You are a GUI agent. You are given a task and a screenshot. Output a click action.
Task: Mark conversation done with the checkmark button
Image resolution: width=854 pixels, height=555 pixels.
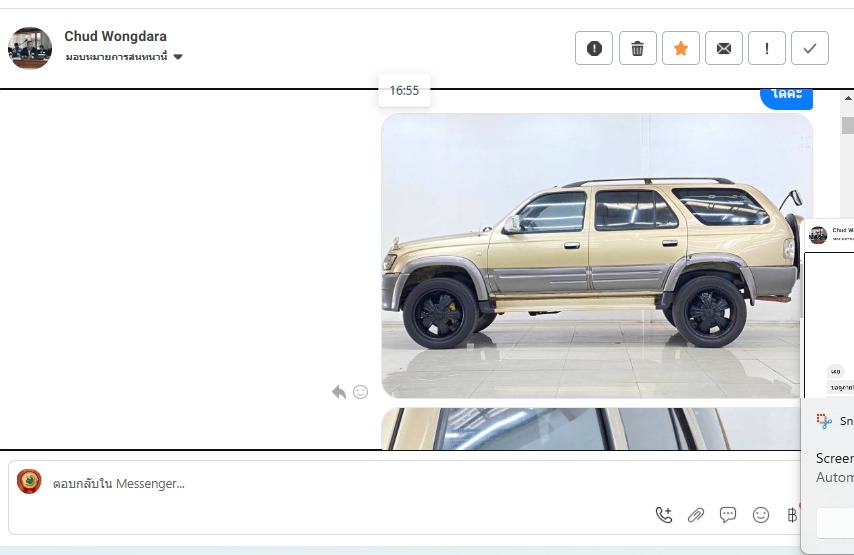point(810,48)
